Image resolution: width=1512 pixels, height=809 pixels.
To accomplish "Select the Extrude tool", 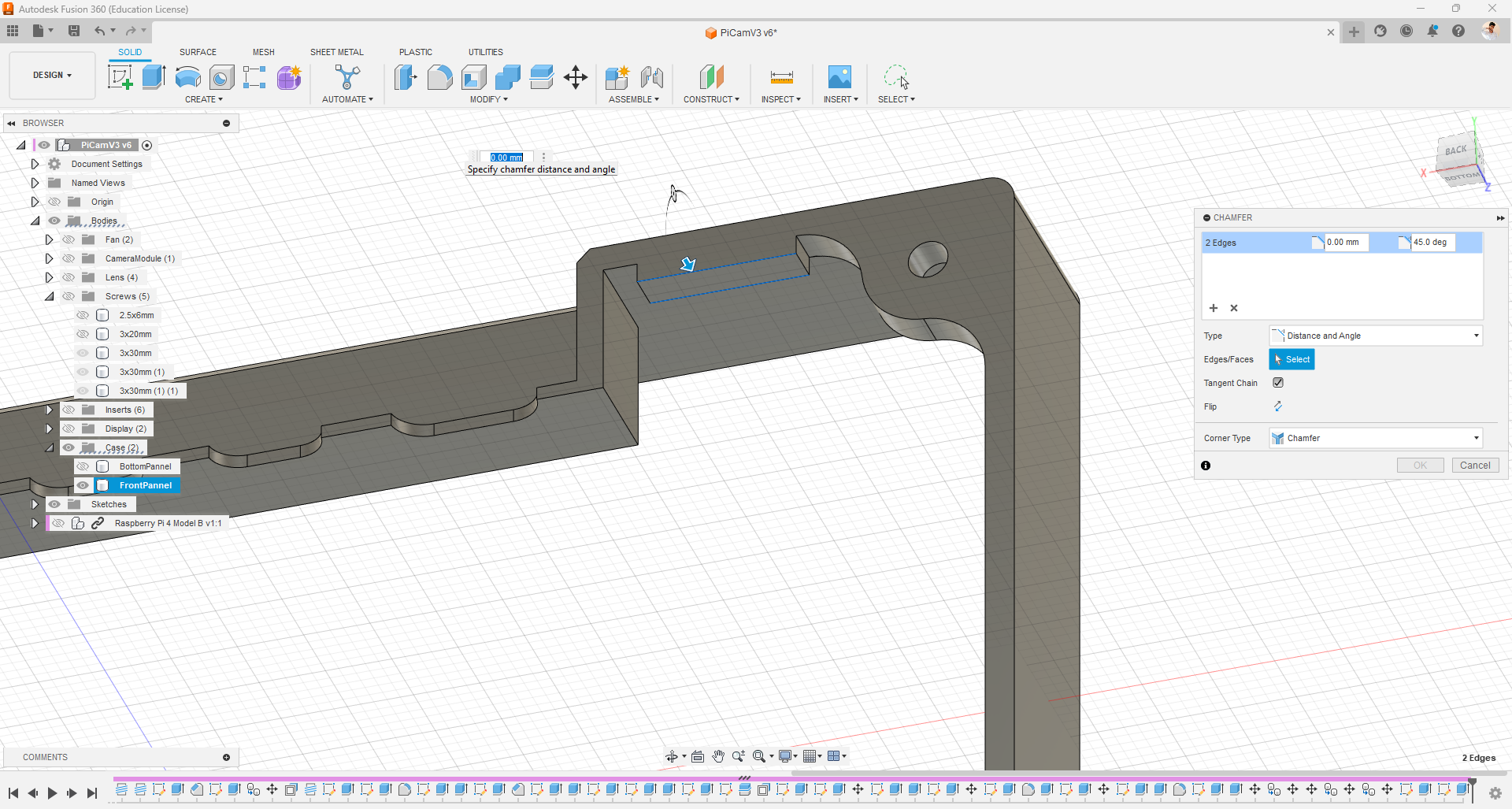I will (x=154, y=77).
